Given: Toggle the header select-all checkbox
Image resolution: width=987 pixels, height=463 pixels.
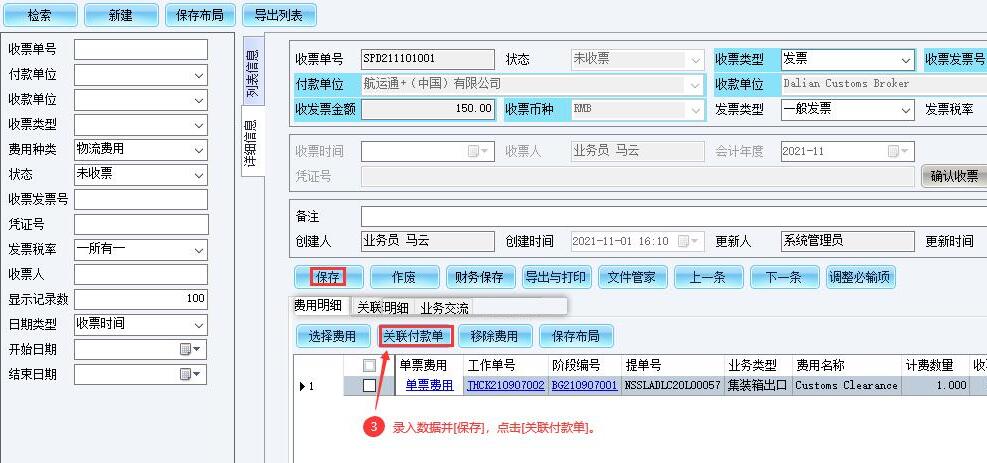Looking at the screenshot, I should (x=370, y=366).
